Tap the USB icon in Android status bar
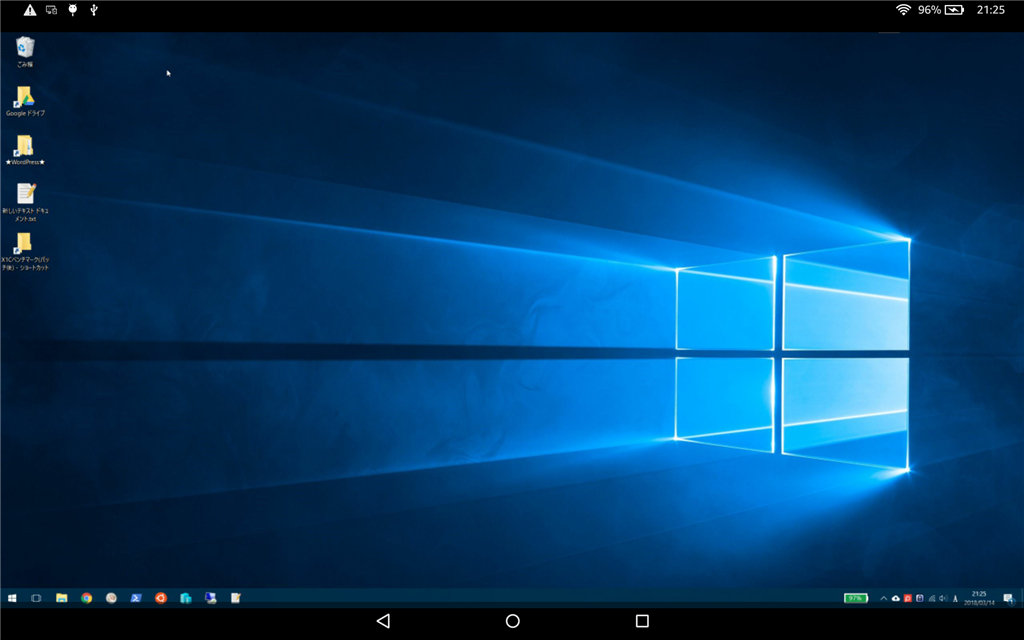 94,10
